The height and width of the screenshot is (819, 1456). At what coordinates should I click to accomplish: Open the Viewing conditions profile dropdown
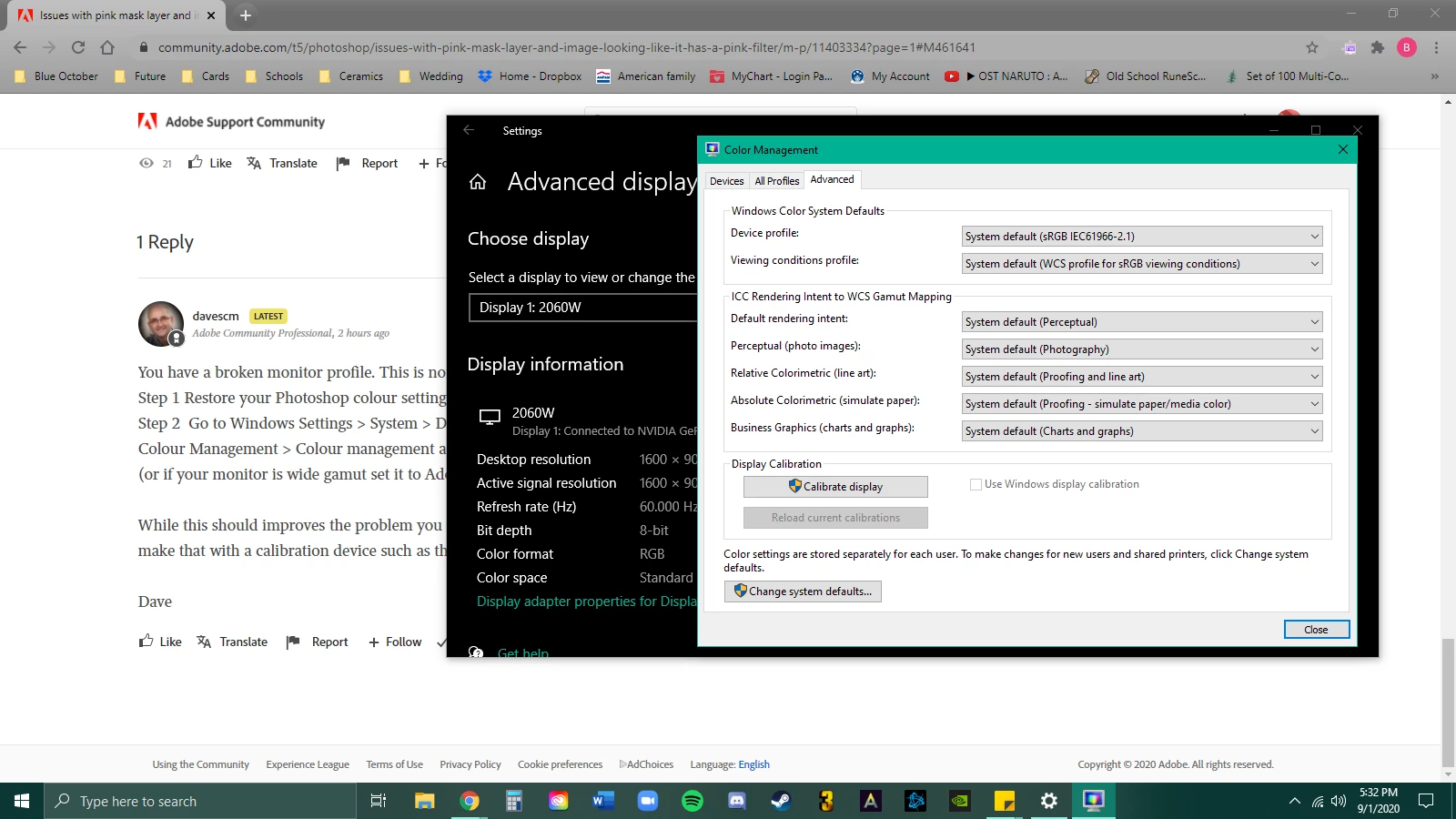point(1142,264)
